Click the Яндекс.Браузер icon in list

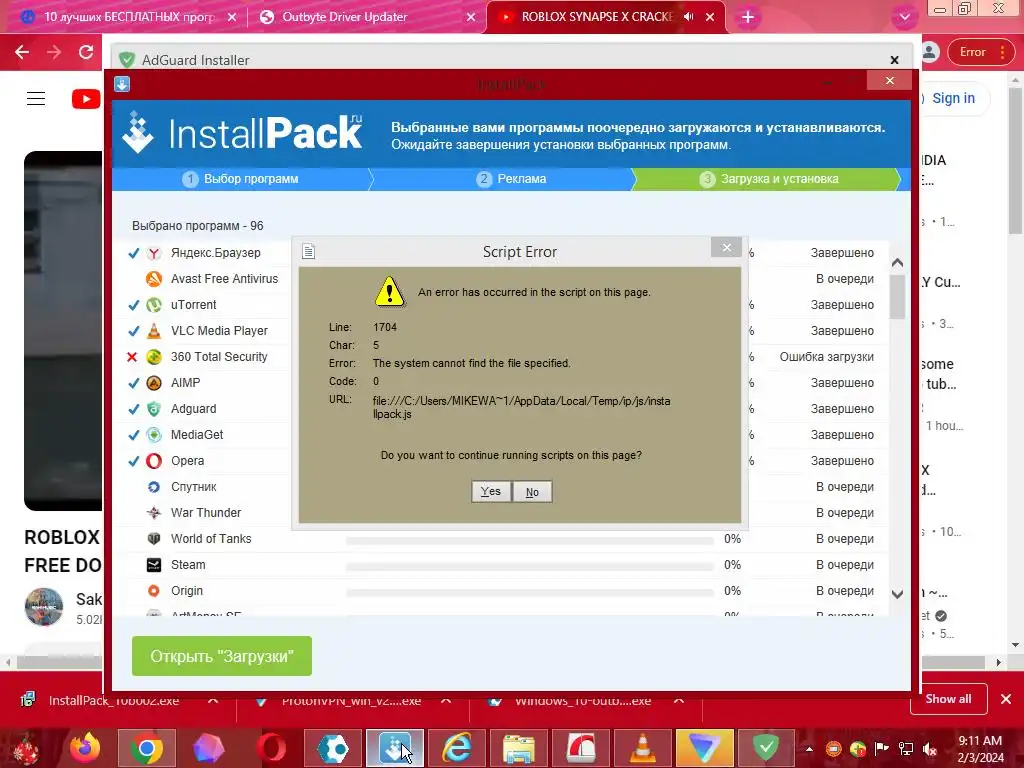pos(153,253)
